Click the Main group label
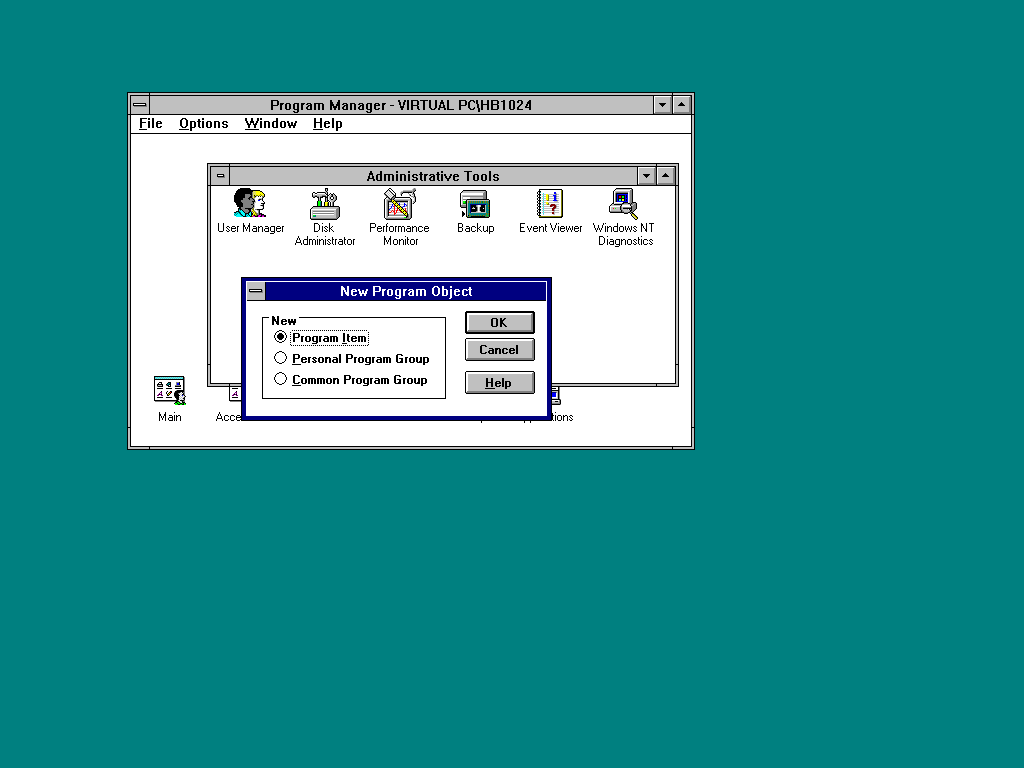The width and height of the screenshot is (1024, 768). [x=170, y=417]
